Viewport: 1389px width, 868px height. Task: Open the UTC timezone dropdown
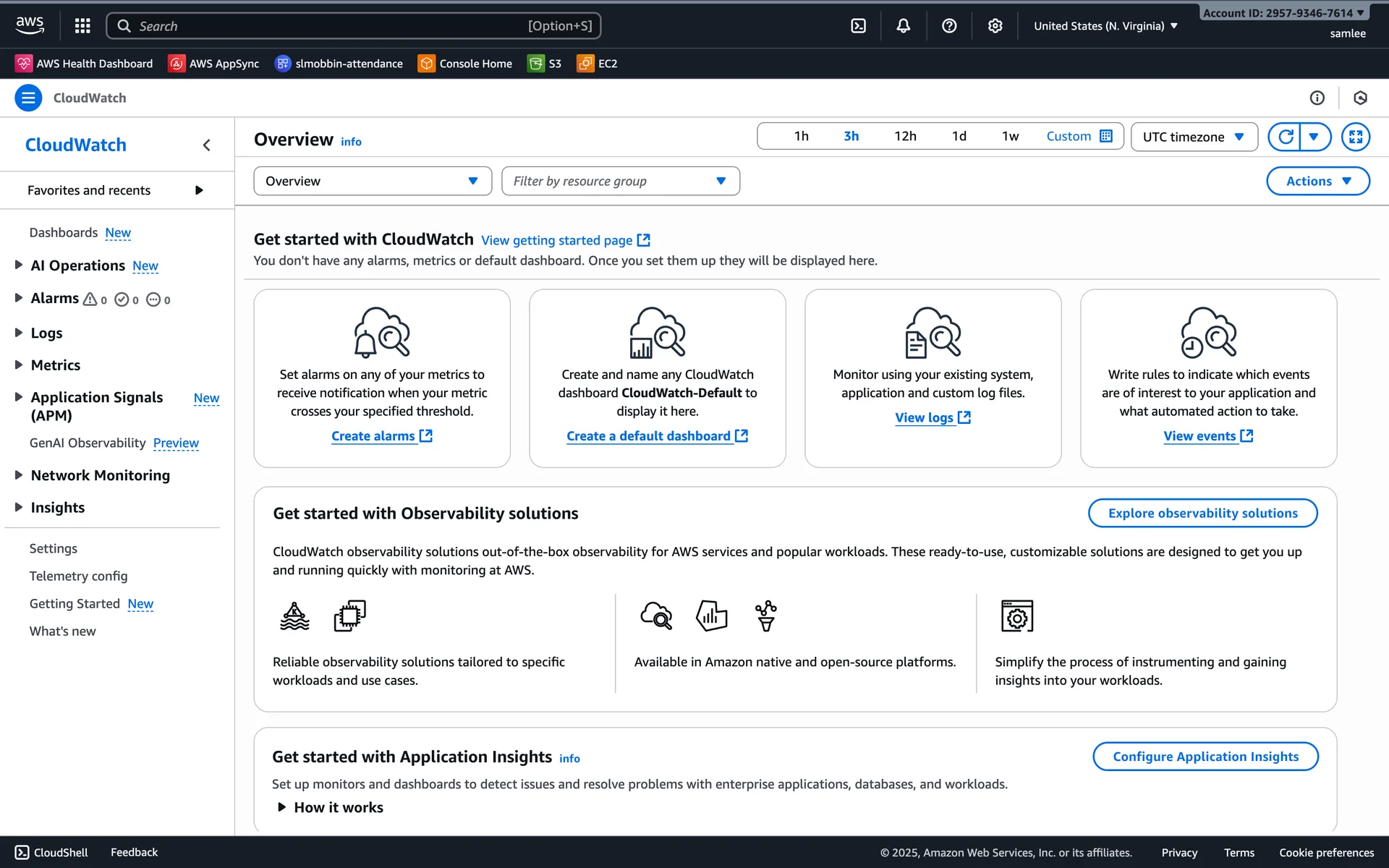tap(1194, 137)
